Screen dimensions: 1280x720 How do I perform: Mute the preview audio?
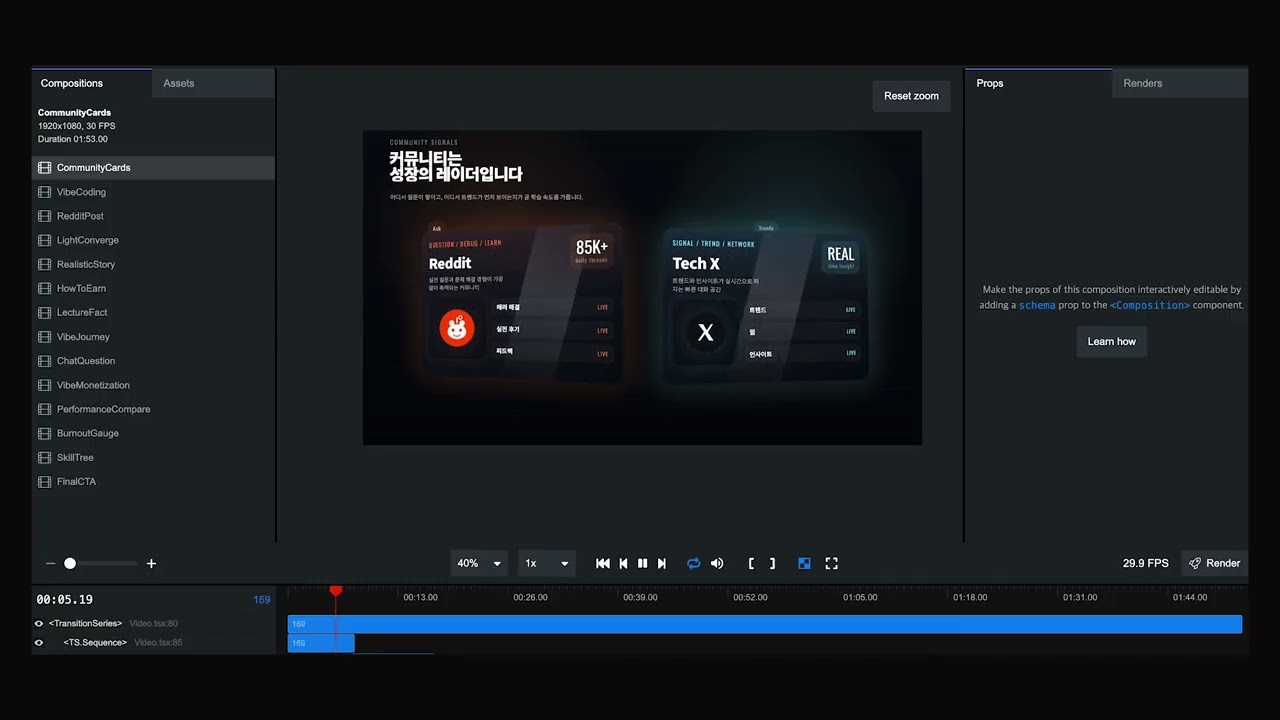point(717,564)
